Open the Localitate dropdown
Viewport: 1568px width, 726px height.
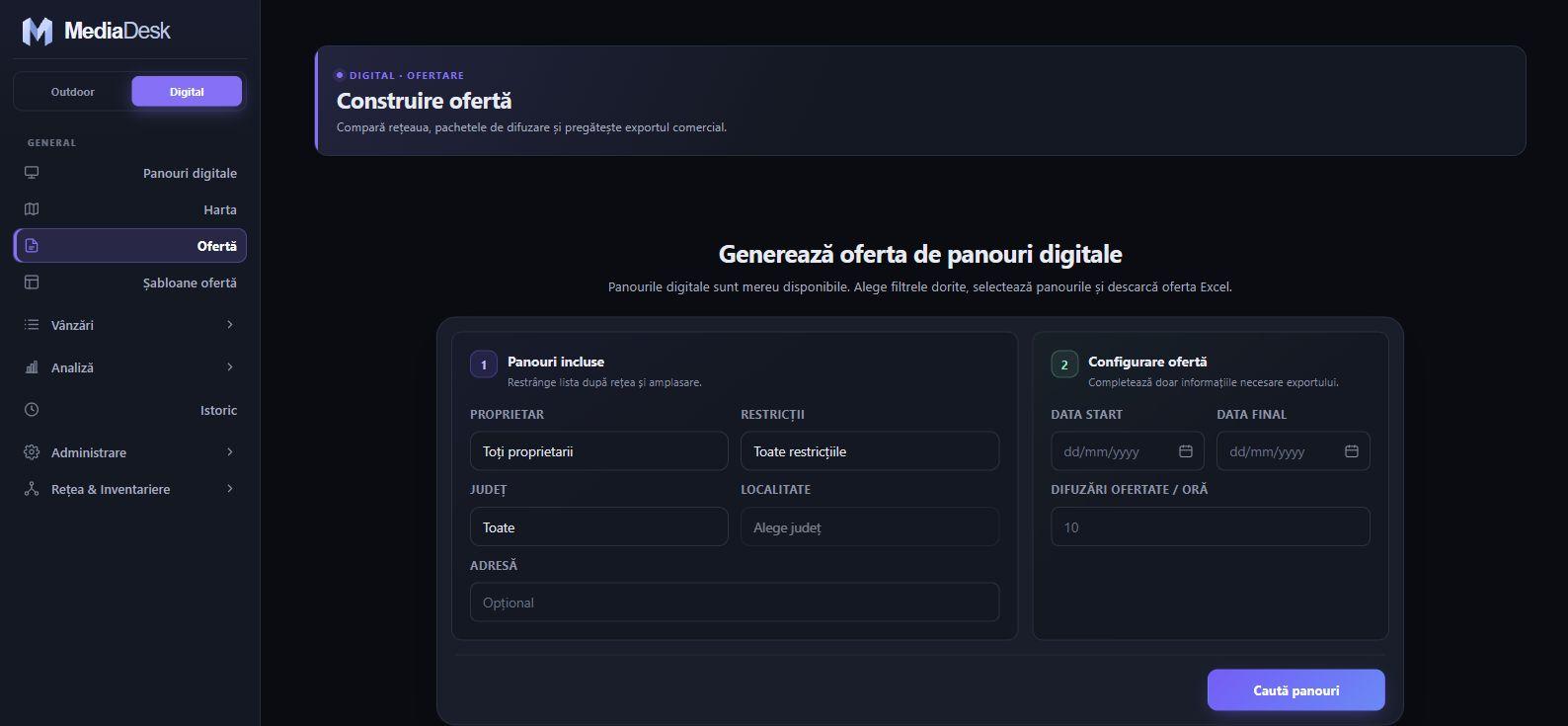870,527
